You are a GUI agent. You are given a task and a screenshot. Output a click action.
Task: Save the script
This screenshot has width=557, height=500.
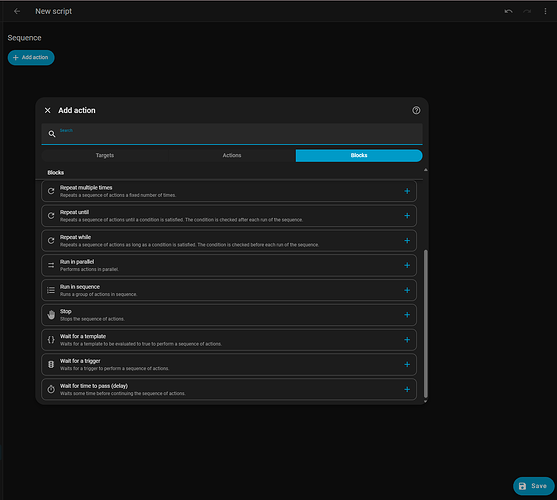pyautogui.click(x=533, y=486)
